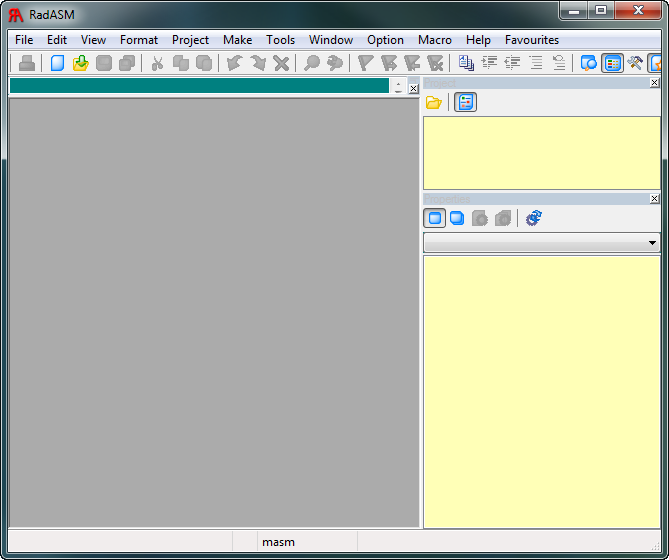Open the Tools menu
This screenshot has height=560, width=669.
(280, 40)
